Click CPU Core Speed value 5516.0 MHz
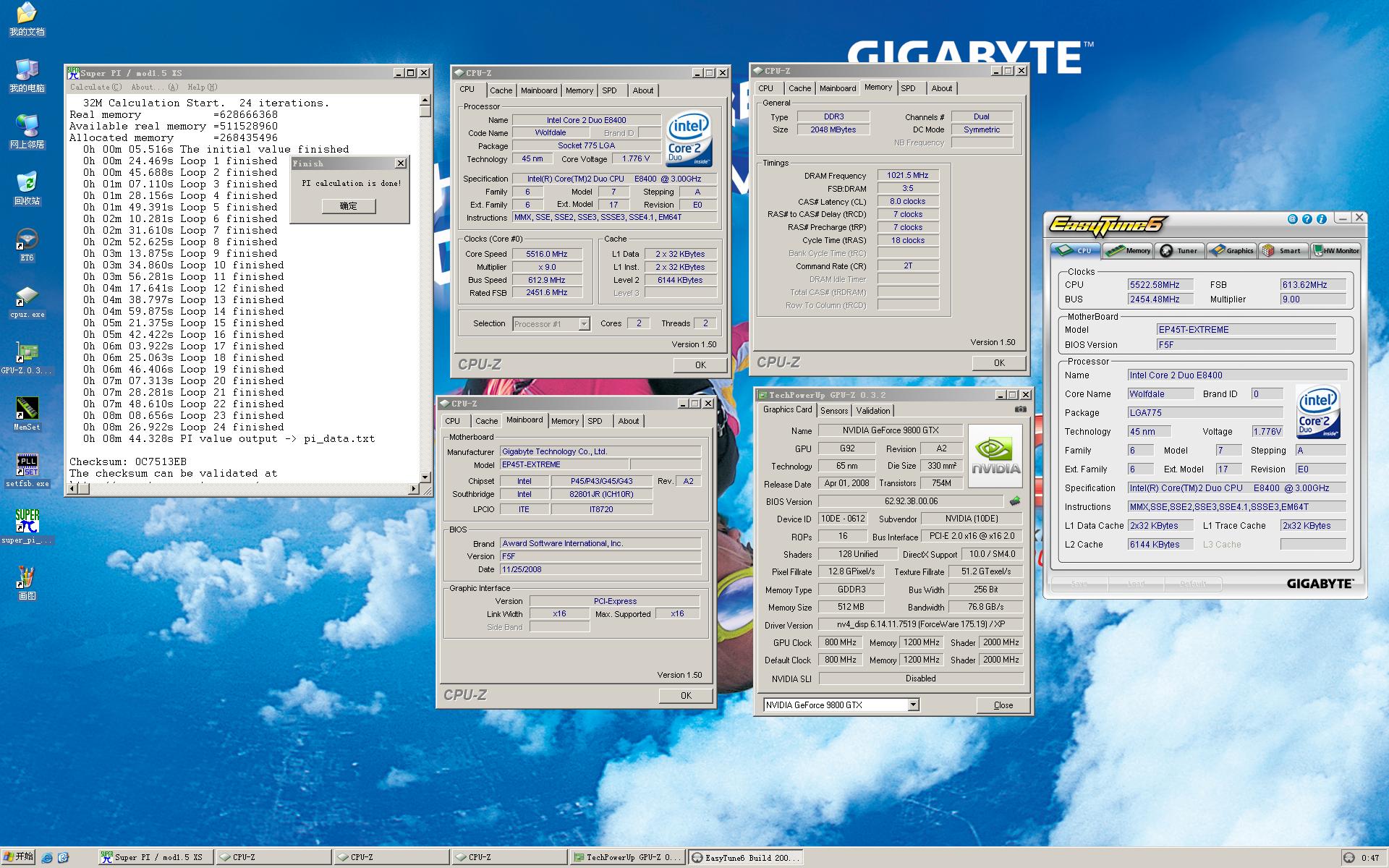Viewport: 1389px width, 868px height. [546, 254]
